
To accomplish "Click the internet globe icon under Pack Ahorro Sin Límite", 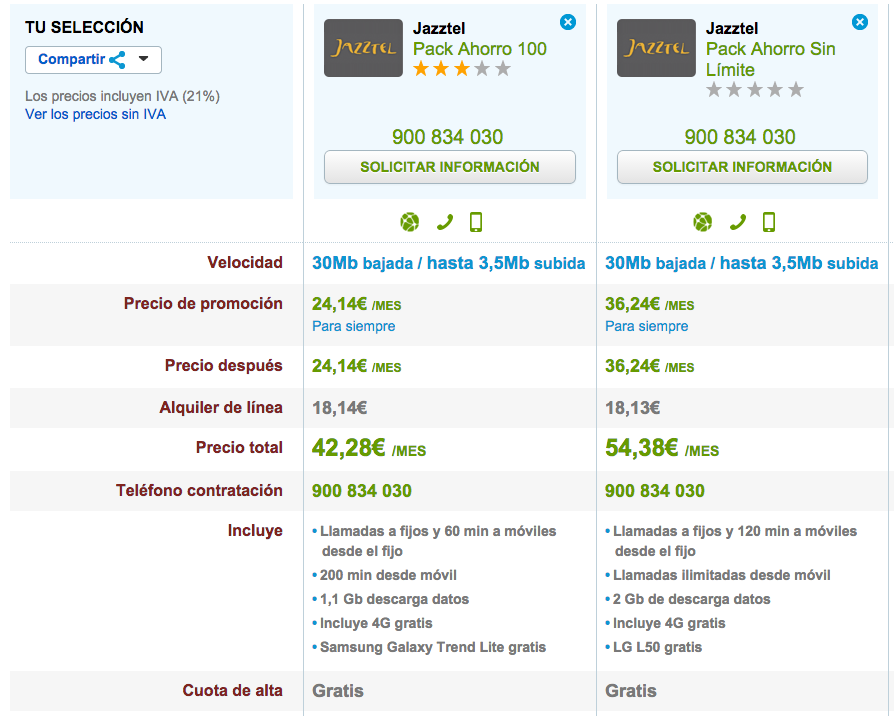I will (702, 222).
